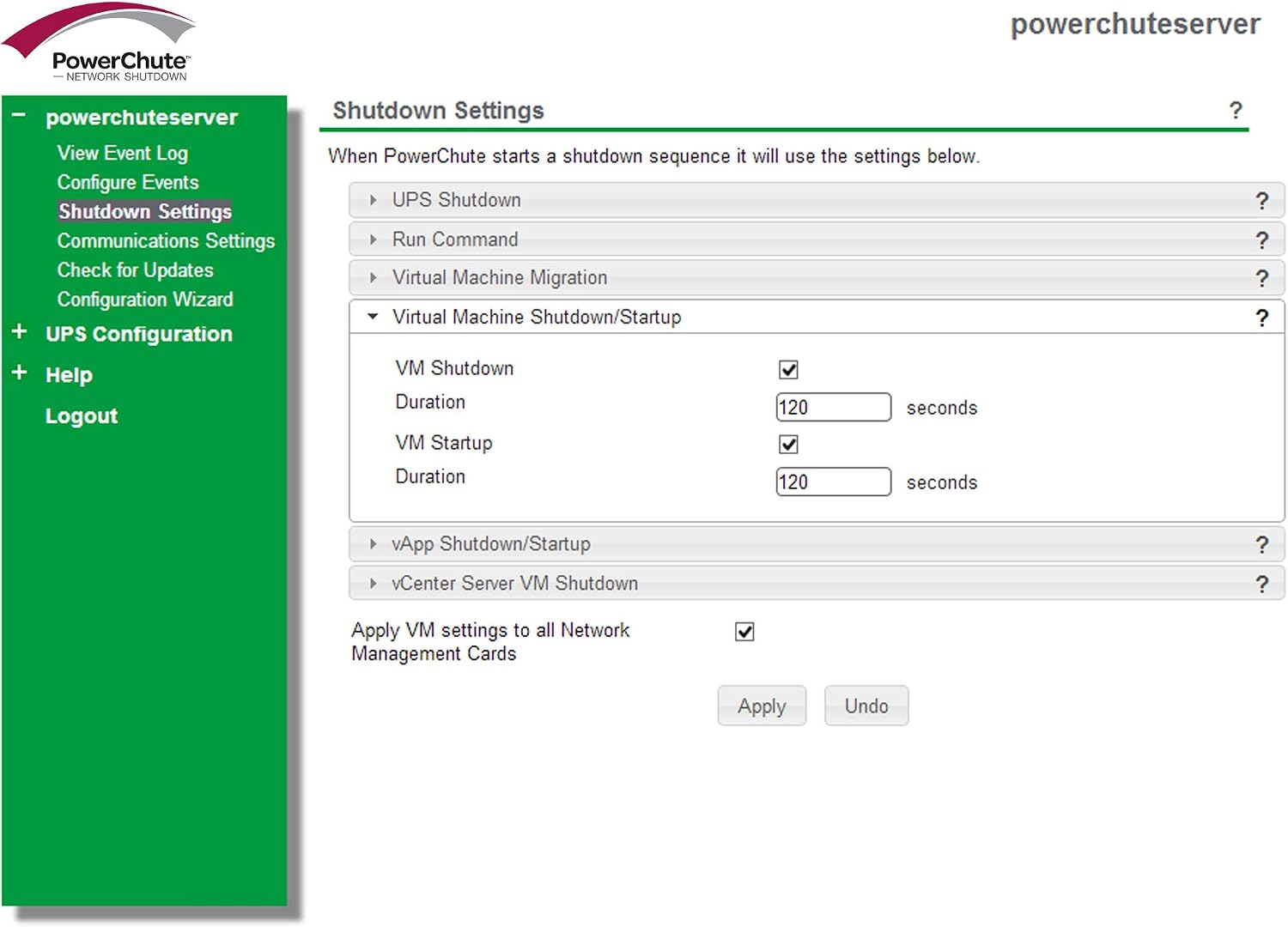Viewport: 1288px width, 927px height.
Task: Uncheck the VM Startup checkbox
Action: 788,444
